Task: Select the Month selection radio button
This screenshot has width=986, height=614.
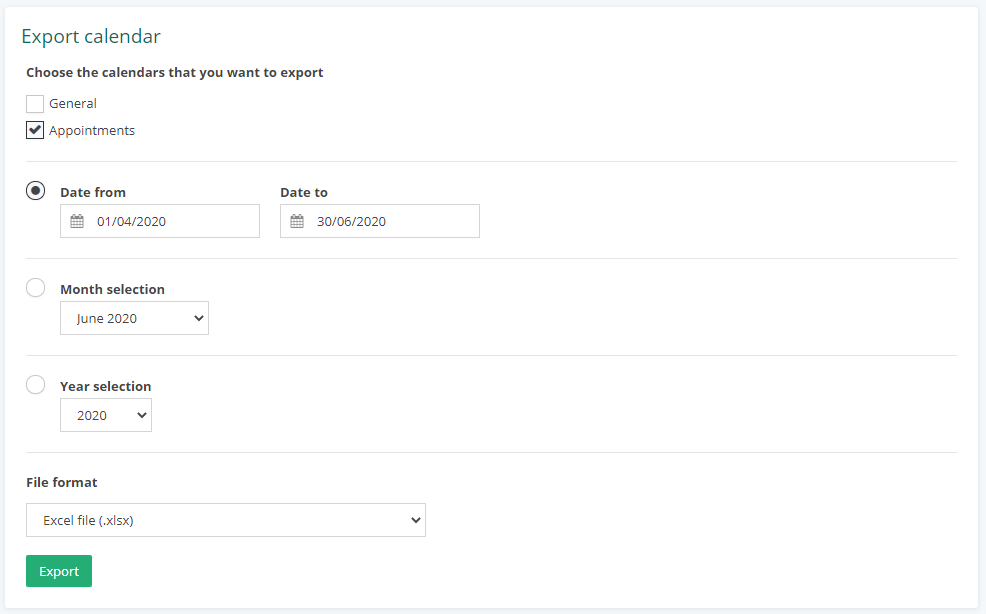Action: 35,287
